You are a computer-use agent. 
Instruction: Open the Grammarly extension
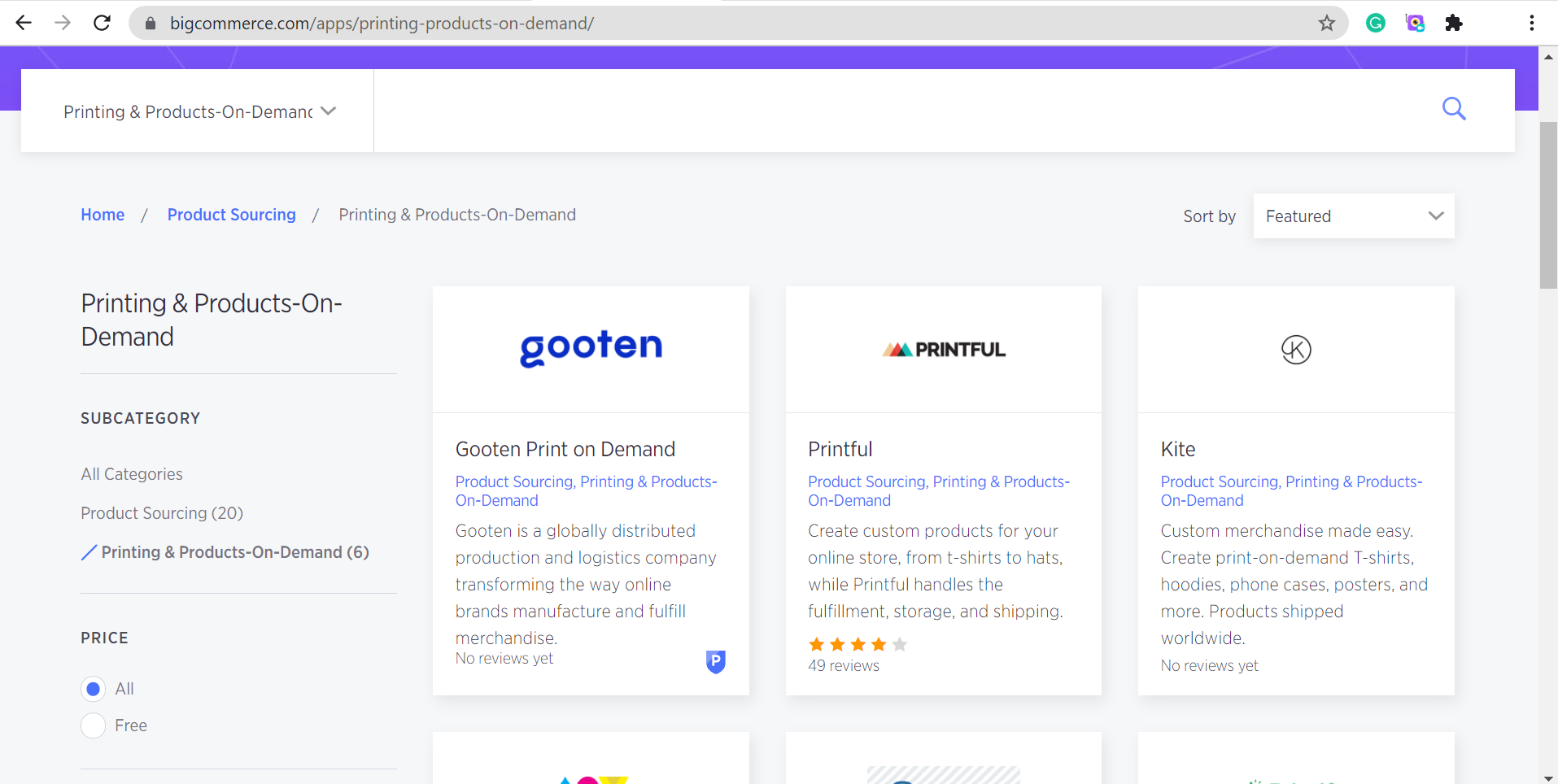click(1376, 23)
